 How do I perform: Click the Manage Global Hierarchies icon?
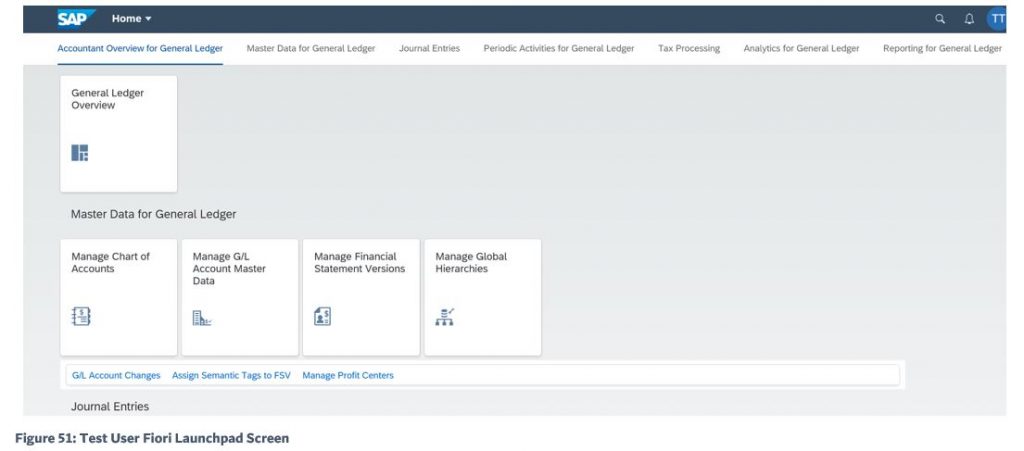pos(445,317)
